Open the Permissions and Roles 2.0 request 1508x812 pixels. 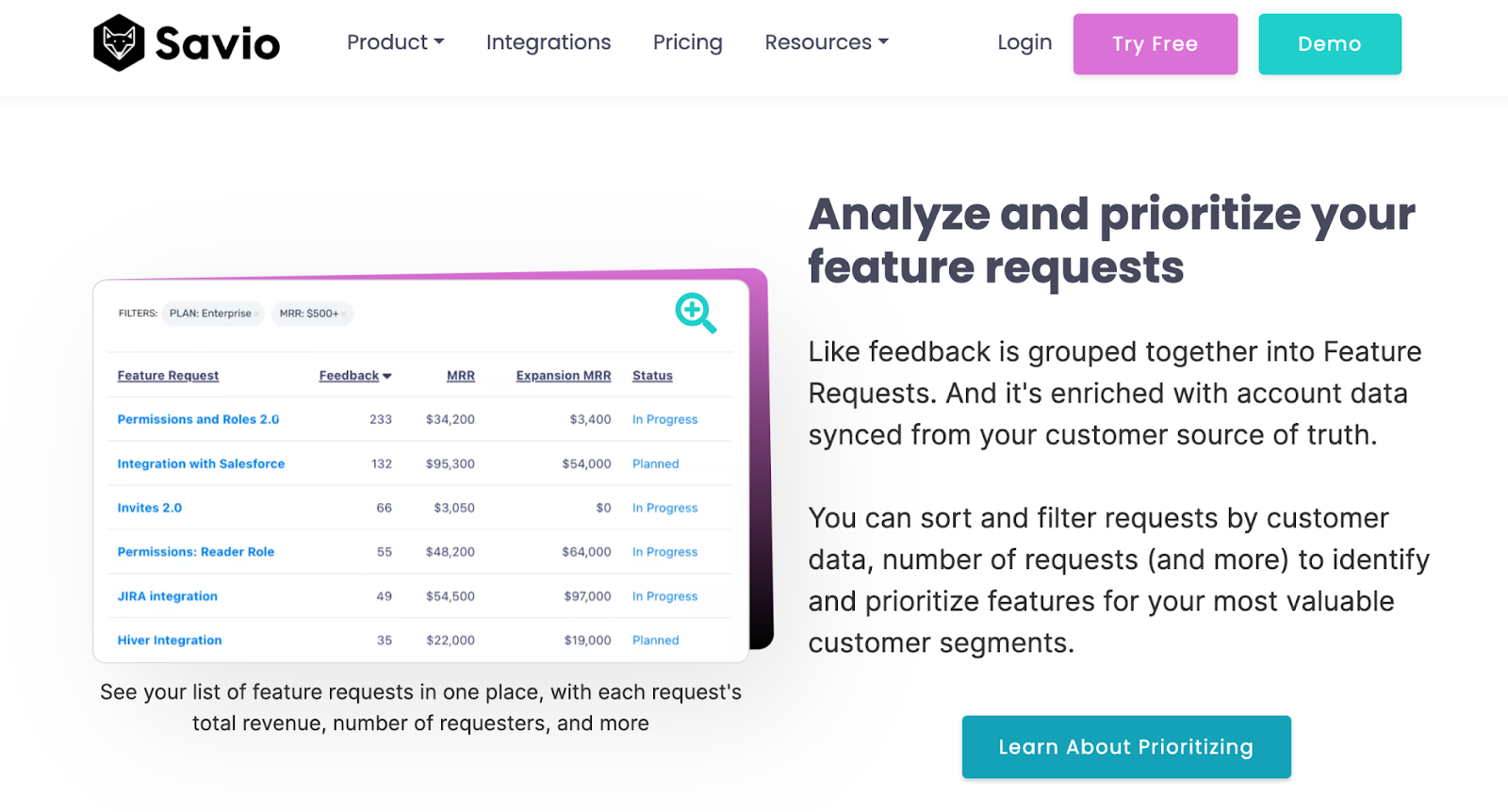(198, 419)
